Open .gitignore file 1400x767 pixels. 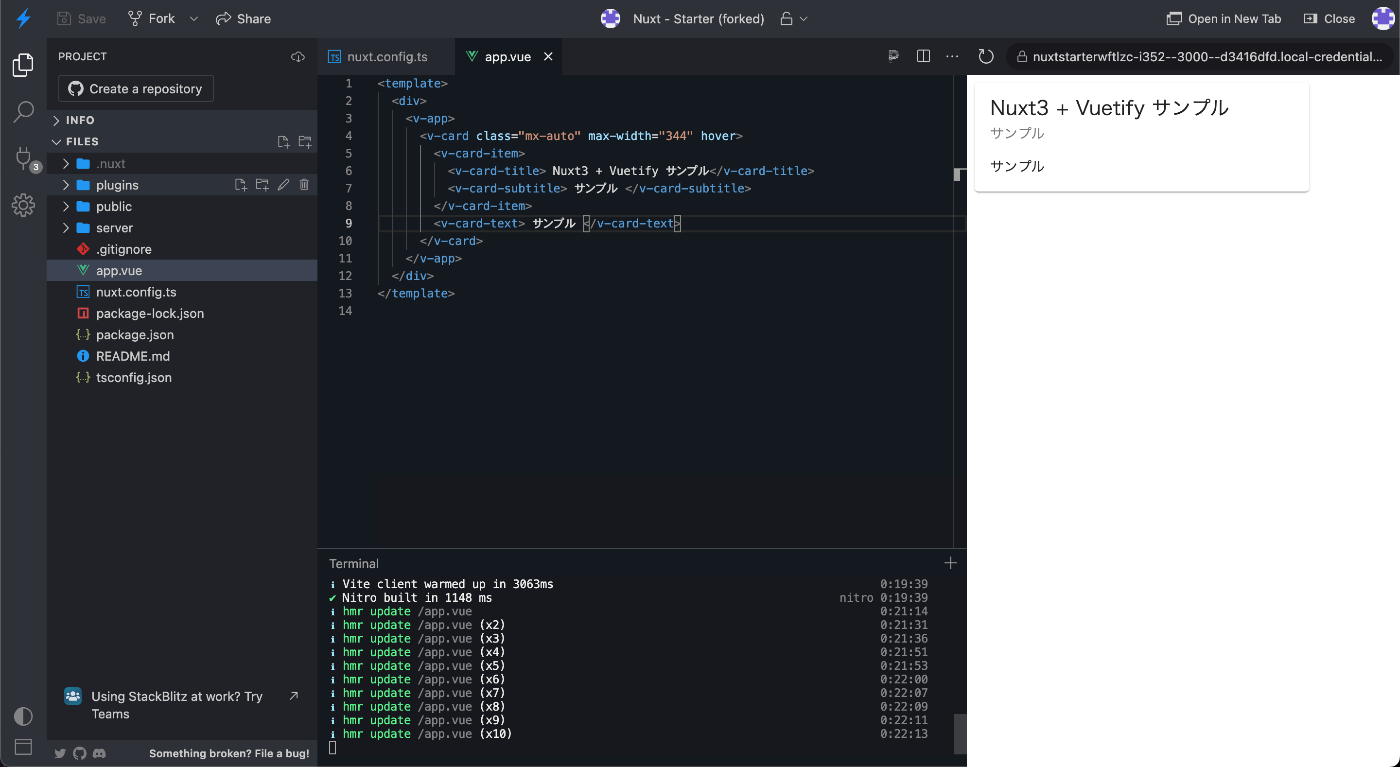pos(182,249)
